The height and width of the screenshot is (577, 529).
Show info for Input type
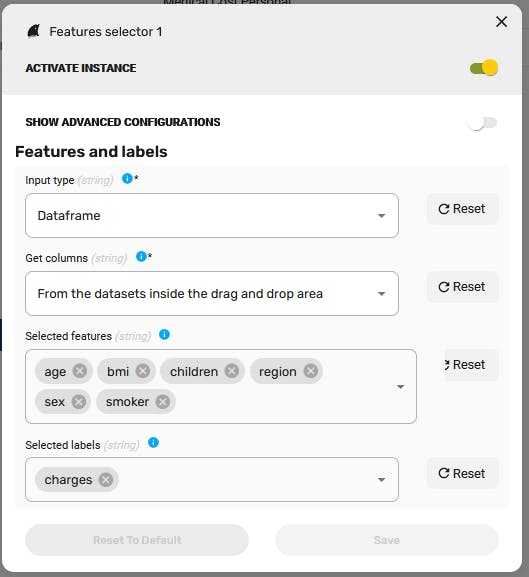(x=127, y=178)
